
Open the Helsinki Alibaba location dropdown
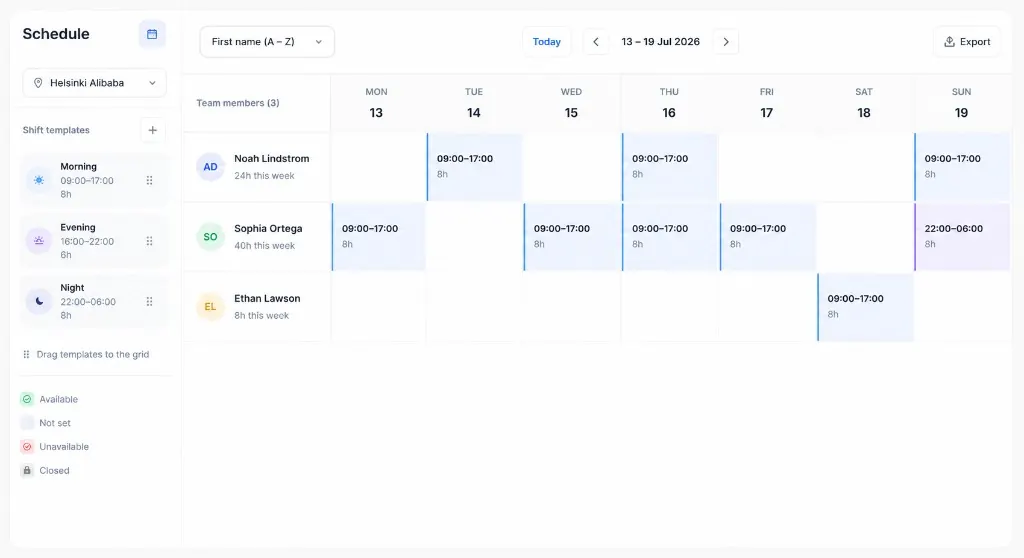tap(95, 83)
